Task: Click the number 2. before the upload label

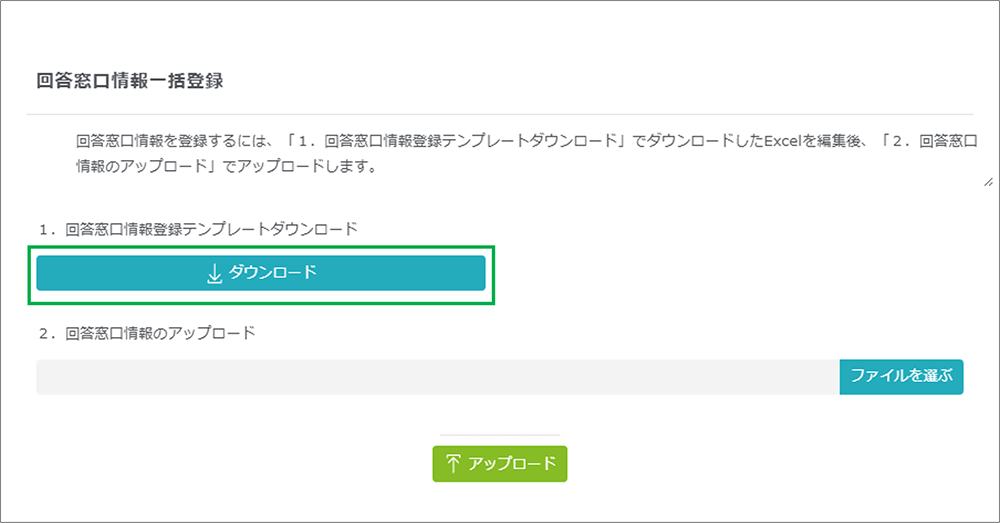Action: click(x=46, y=333)
